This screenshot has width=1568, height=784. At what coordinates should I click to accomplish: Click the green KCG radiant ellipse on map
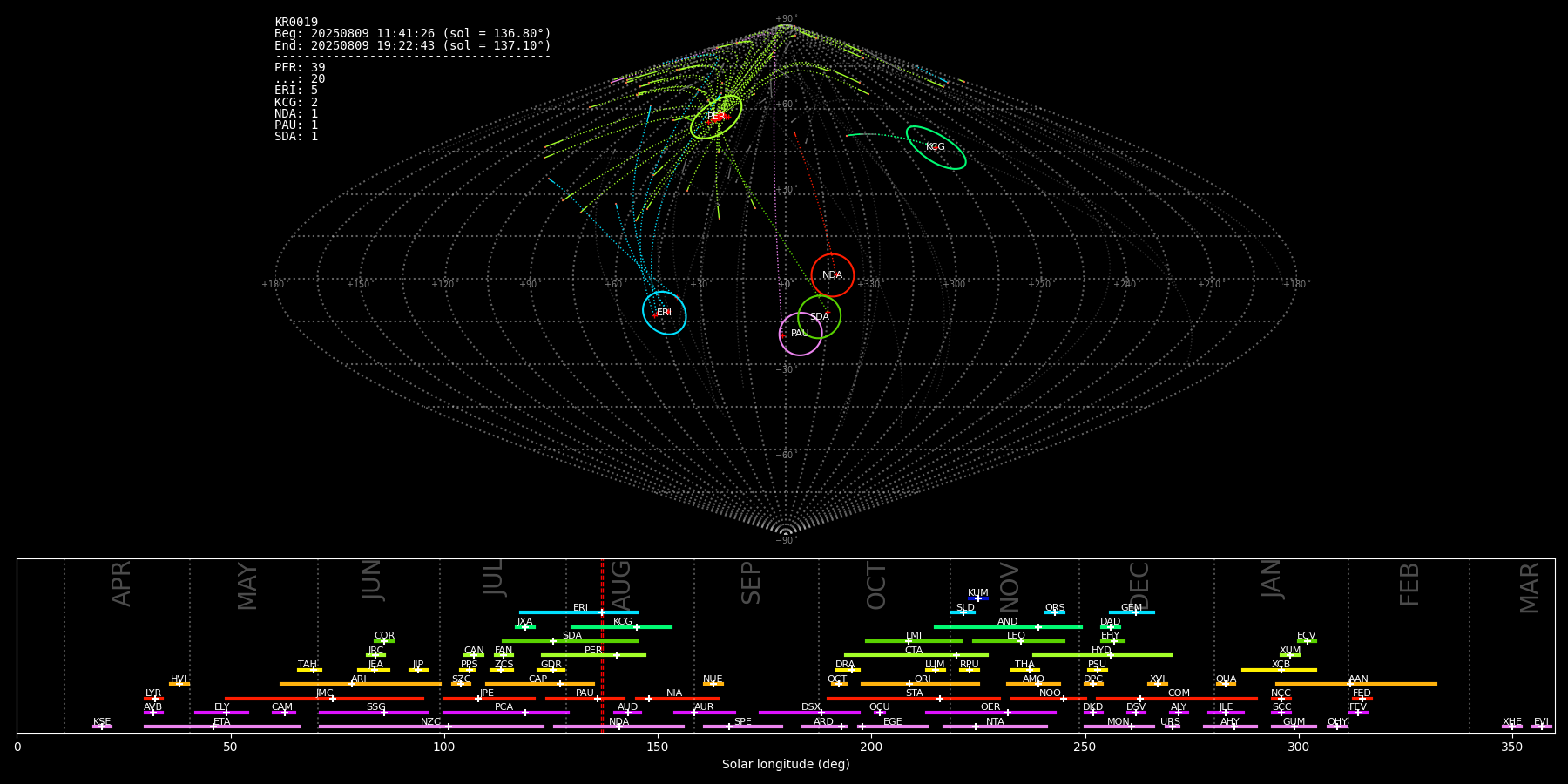pos(936,147)
